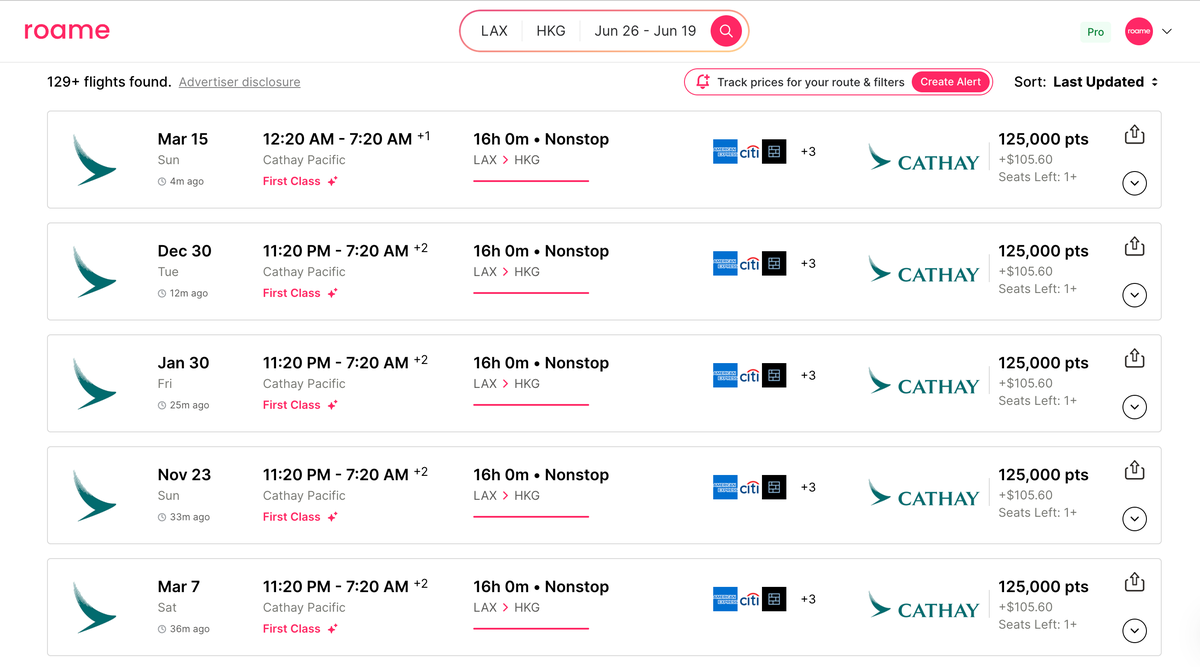The image size is (1200, 667).
Task: Click the Pro badge
Action: coord(1096,32)
